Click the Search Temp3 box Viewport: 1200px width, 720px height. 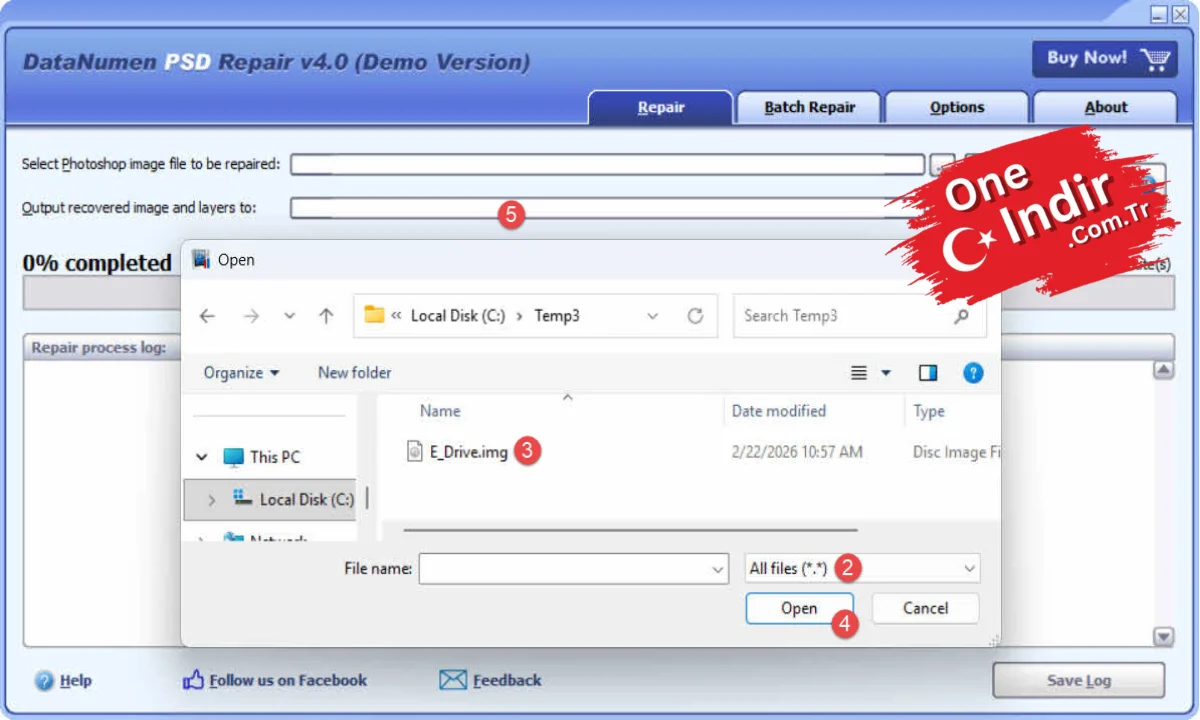tap(860, 316)
